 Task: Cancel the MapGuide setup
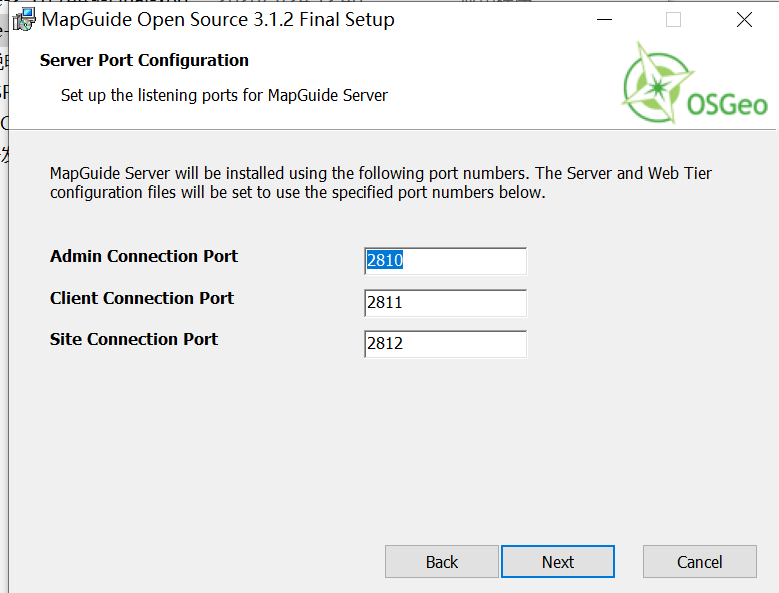(700, 562)
